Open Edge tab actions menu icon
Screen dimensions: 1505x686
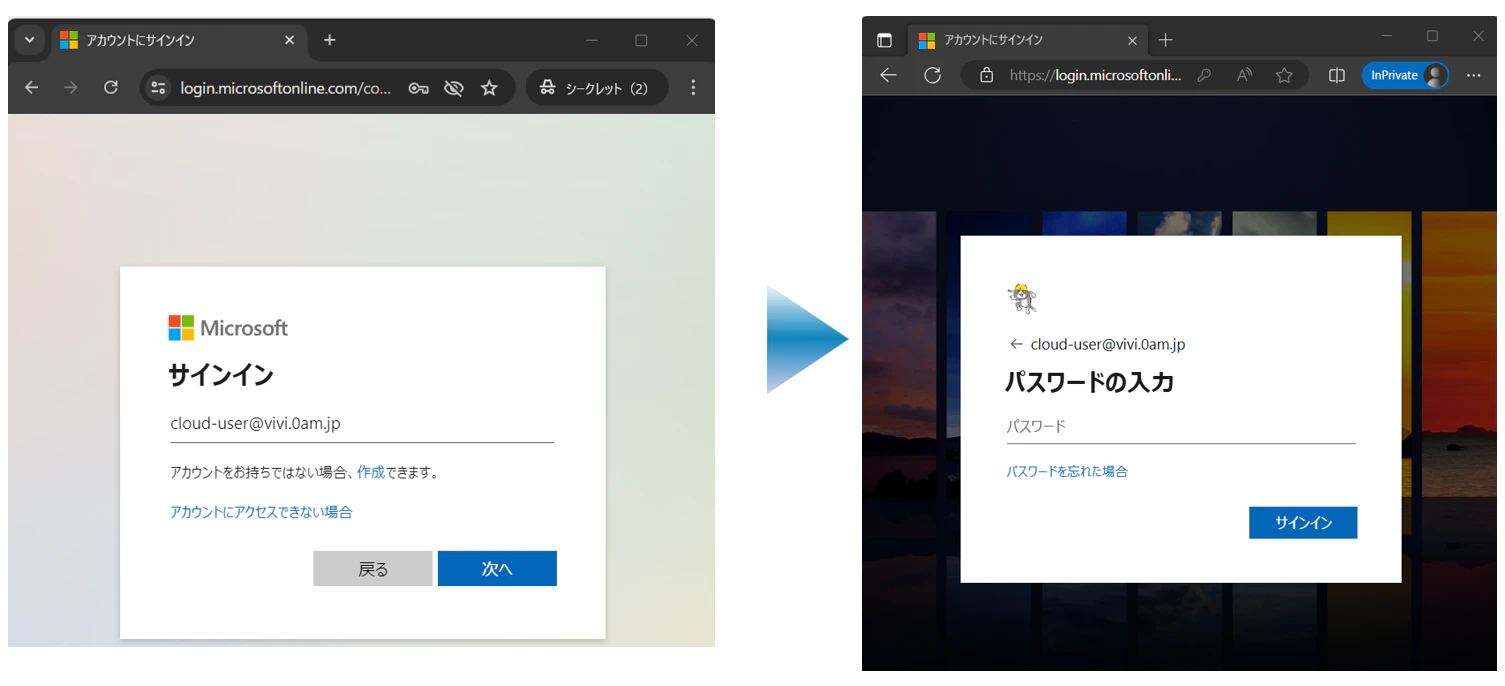tap(884, 41)
